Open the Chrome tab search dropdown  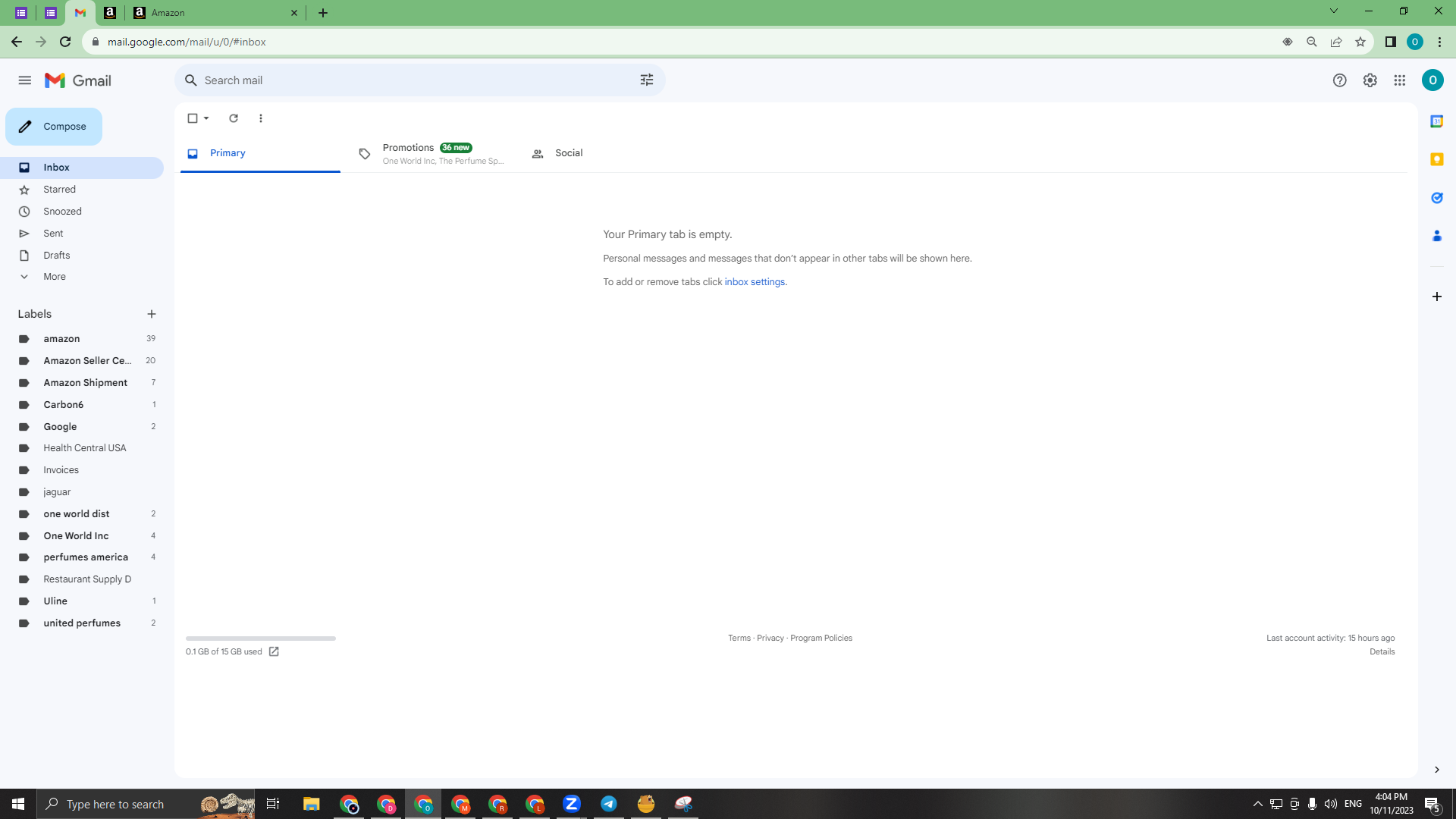pyautogui.click(x=1334, y=11)
